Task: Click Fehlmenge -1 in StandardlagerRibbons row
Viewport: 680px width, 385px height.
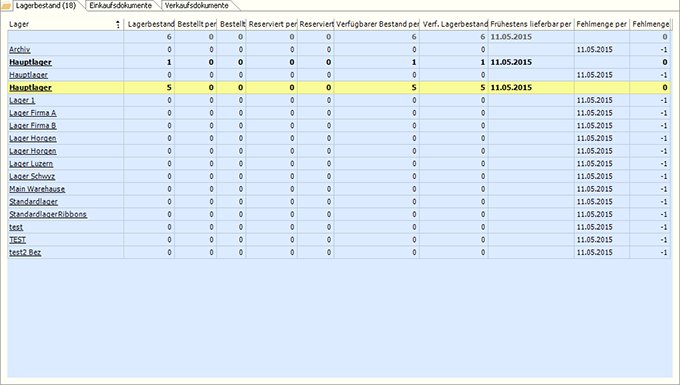Action: [664, 214]
